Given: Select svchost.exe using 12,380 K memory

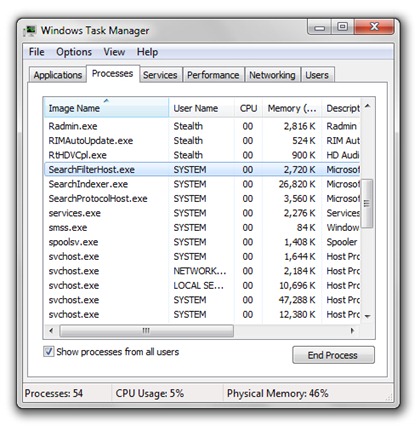Looking at the screenshot, I should 202,315.
